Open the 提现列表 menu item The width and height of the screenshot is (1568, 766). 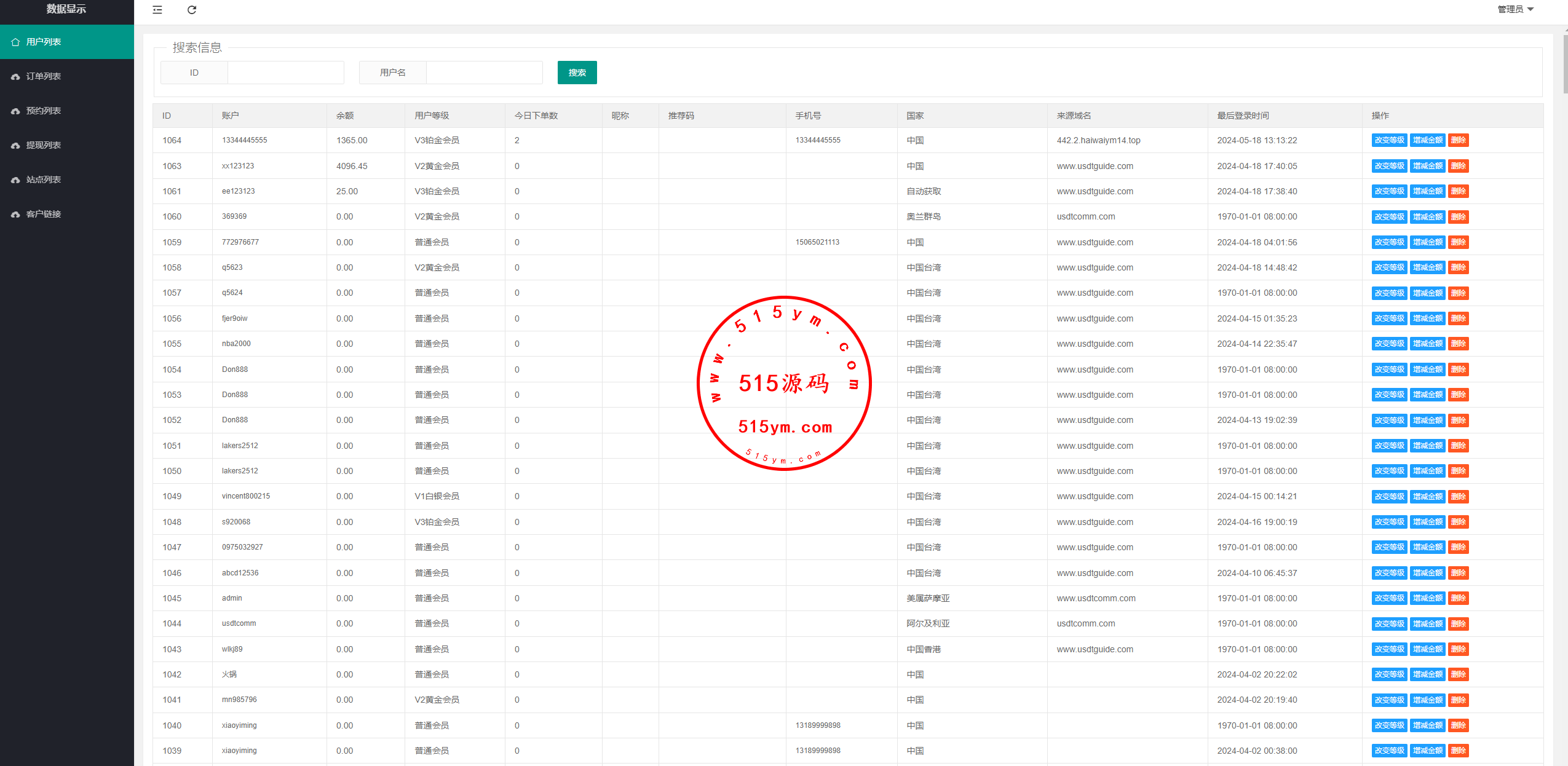tap(44, 145)
